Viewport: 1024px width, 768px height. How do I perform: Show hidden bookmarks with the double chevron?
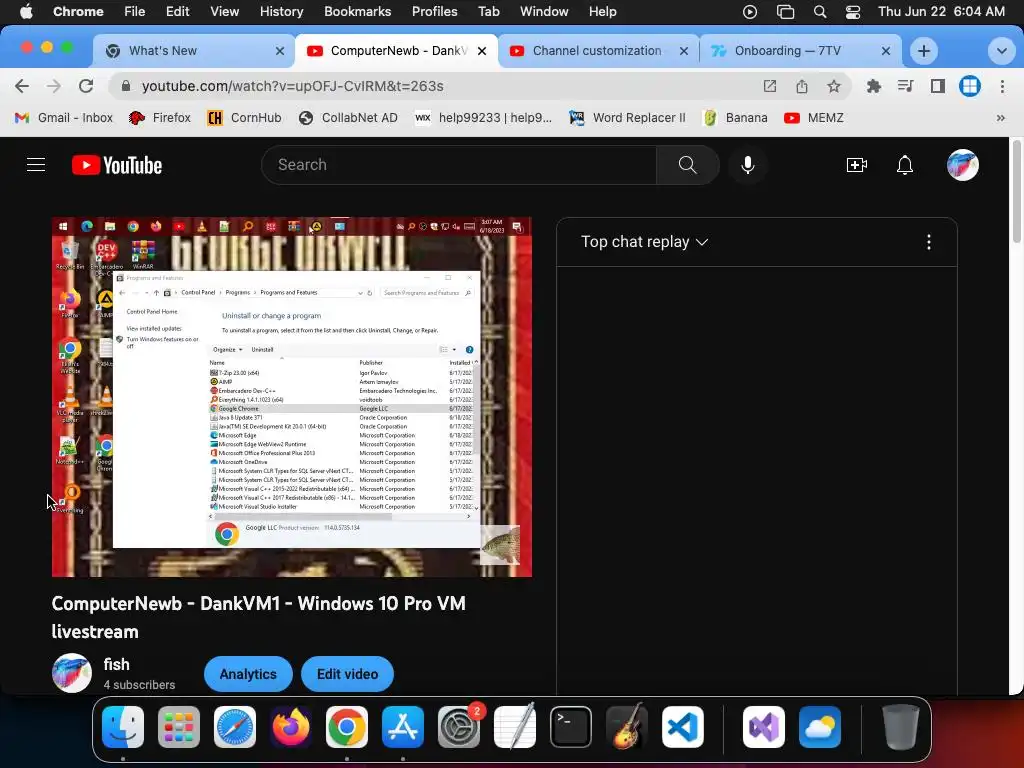pos(1000,118)
